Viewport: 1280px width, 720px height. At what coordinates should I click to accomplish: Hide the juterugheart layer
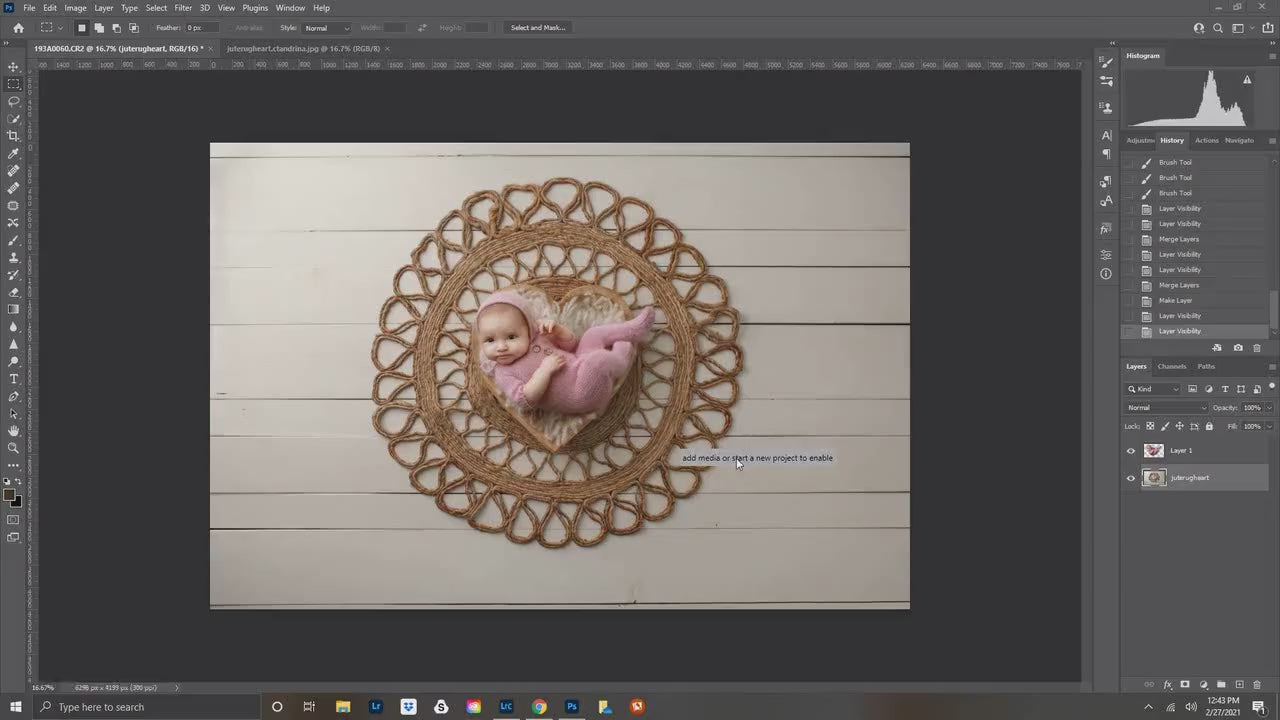point(1131,478)
